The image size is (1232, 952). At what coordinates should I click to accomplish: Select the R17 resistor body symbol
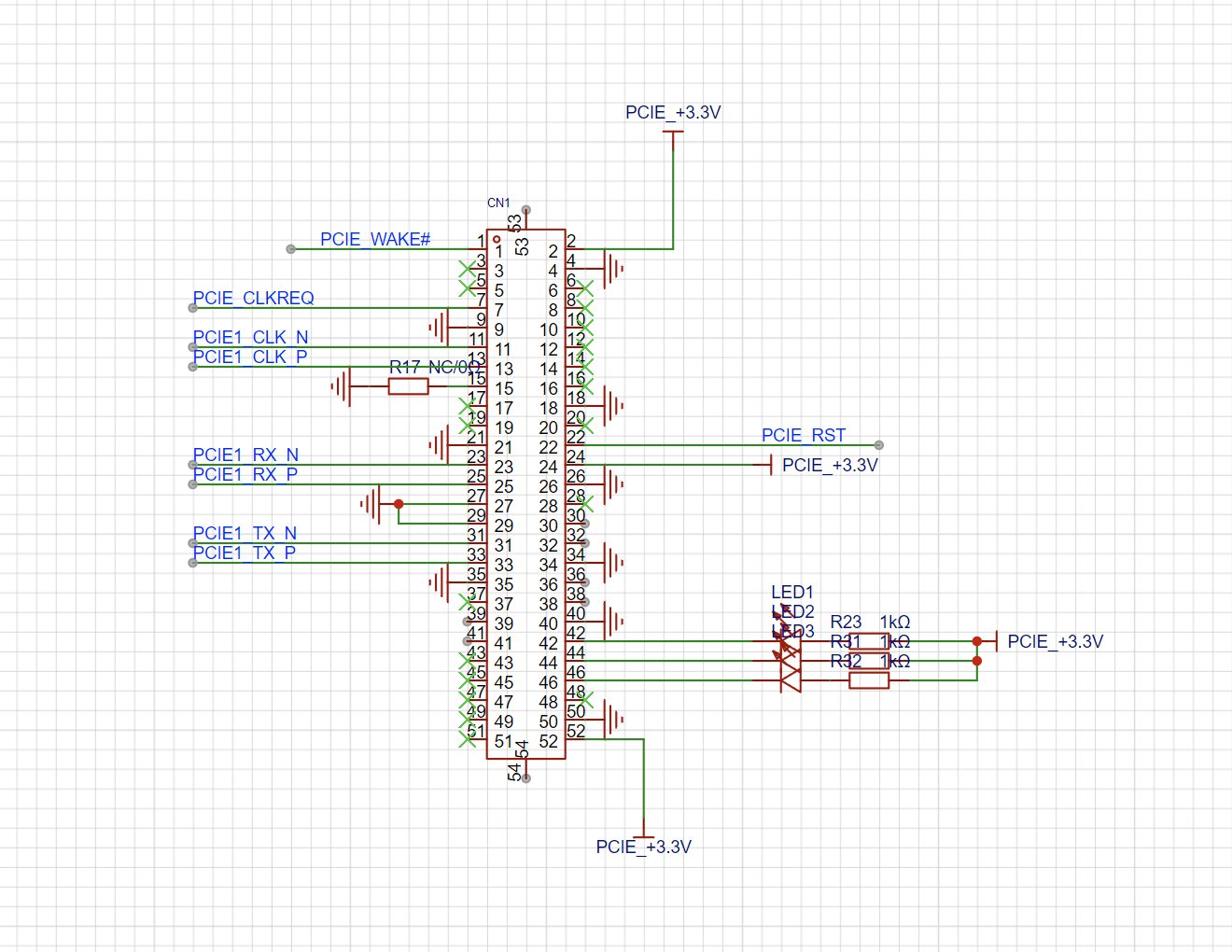point(408,386)
